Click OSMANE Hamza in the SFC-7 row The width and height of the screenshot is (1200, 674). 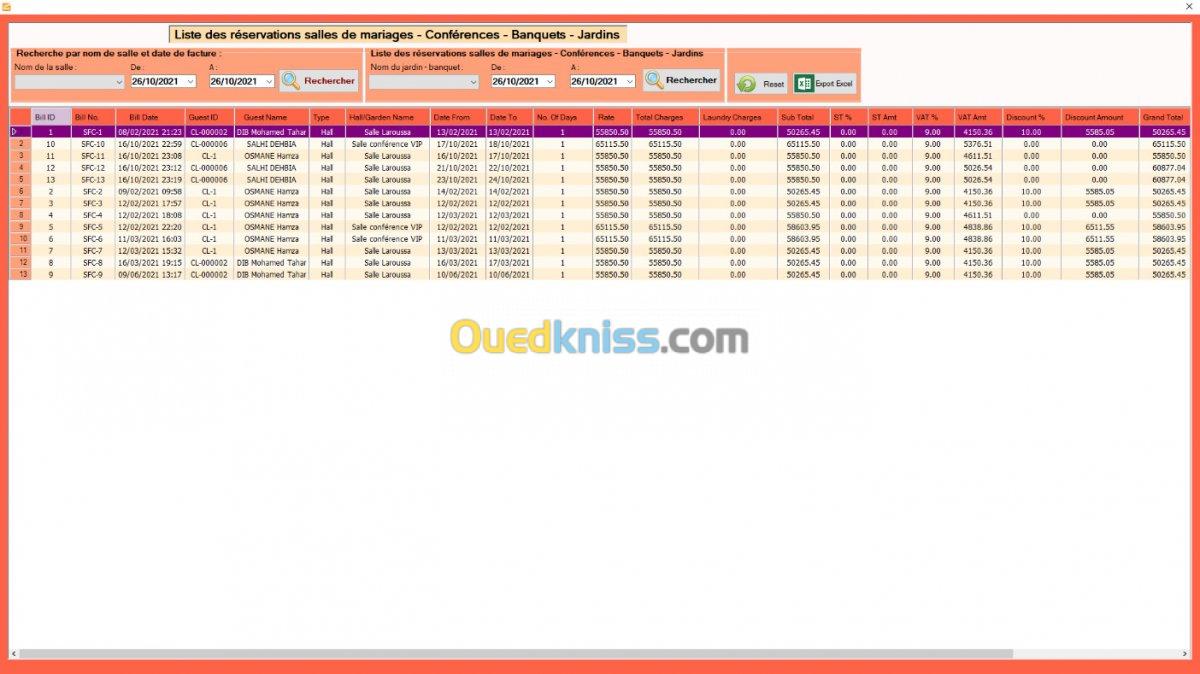[x=272, y=250]
